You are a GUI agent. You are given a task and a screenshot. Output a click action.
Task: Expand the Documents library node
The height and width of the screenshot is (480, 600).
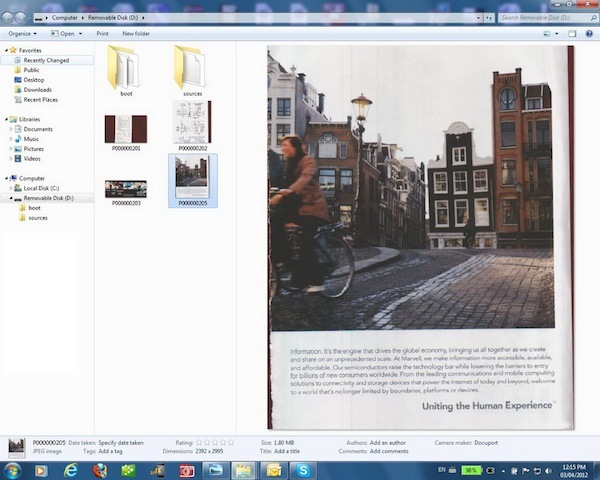(x=13, y=129)
